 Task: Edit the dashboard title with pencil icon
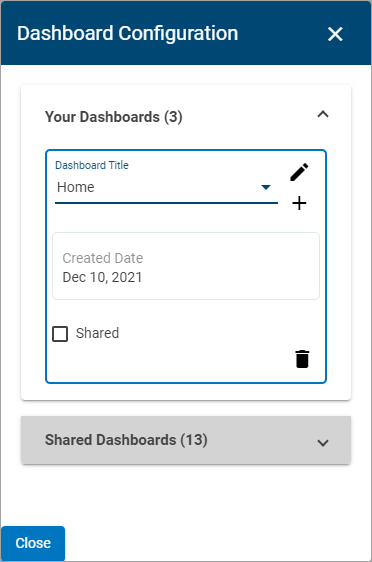(299, 172)
